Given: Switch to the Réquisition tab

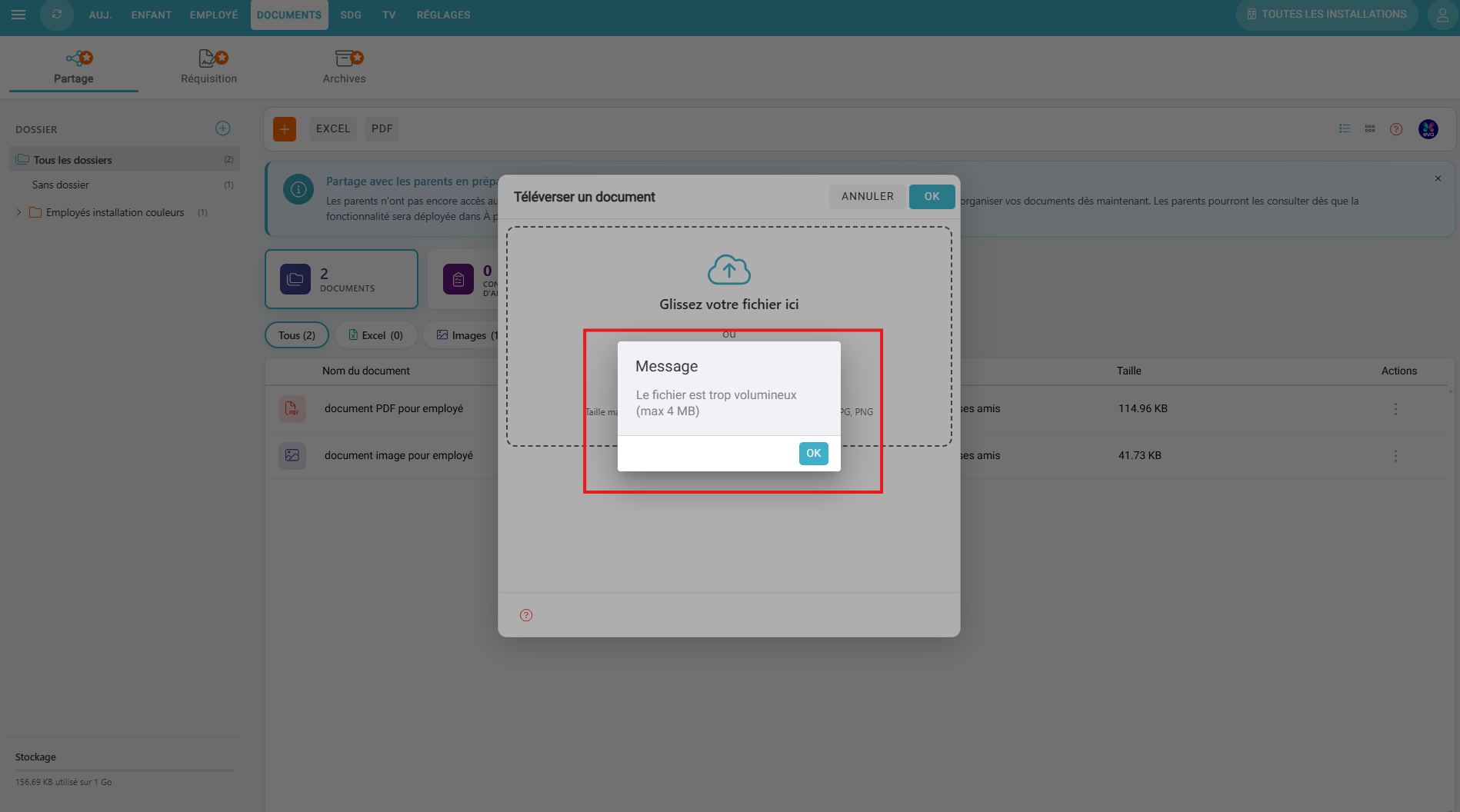Looking at the screenshot, I should [208, 68].
